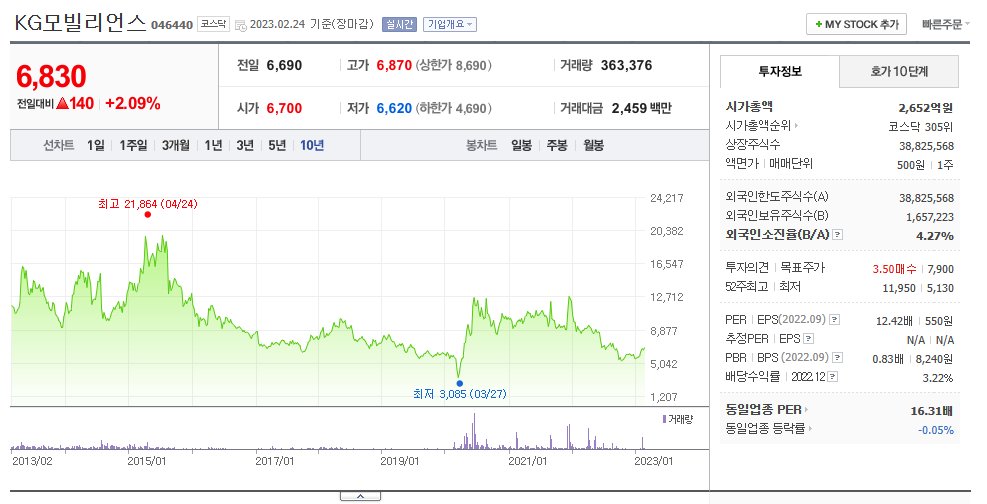
Task: Select the 1년 line chart range
Action: [213, 145]
